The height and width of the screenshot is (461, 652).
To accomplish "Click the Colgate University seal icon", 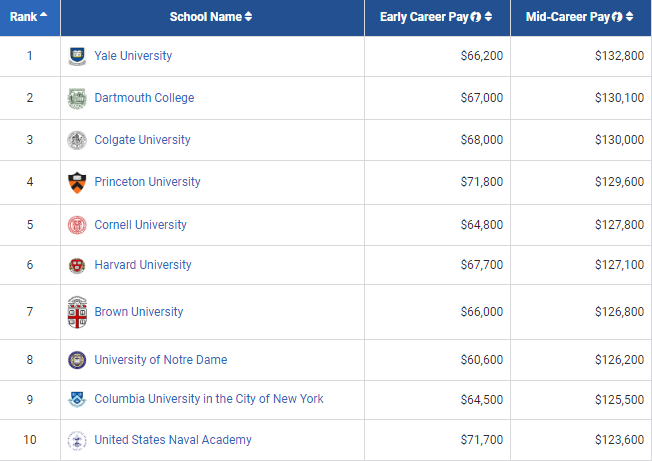I will pyautogui.click(x=77, y=140).
